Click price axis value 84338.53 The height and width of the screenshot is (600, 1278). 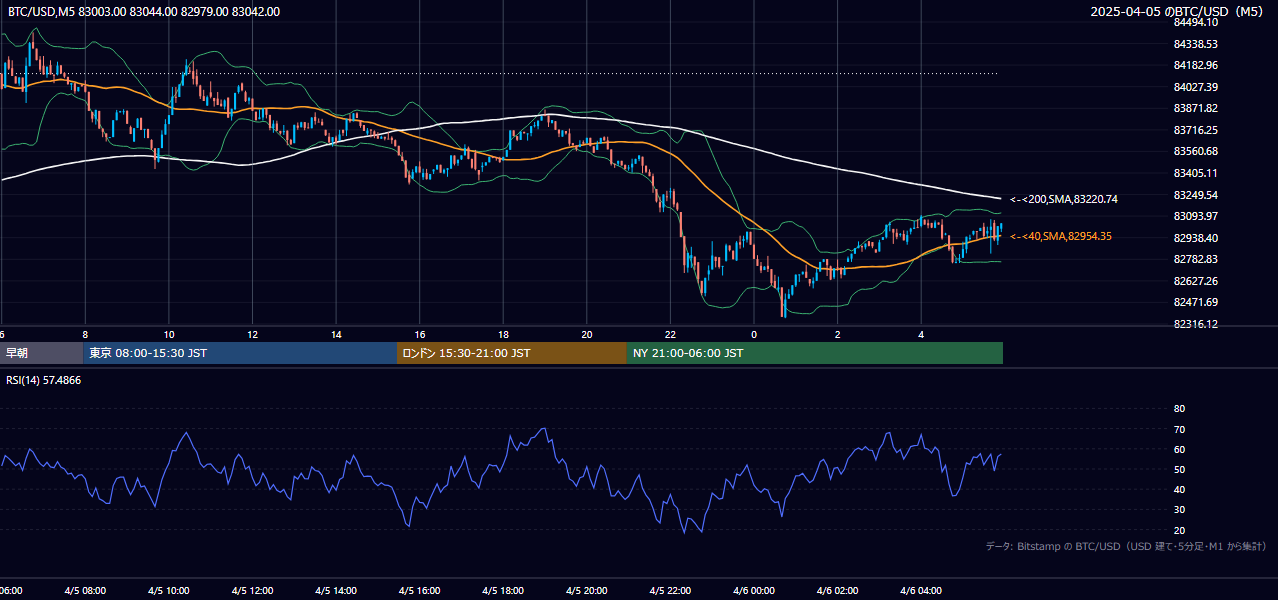[1195, 44]
